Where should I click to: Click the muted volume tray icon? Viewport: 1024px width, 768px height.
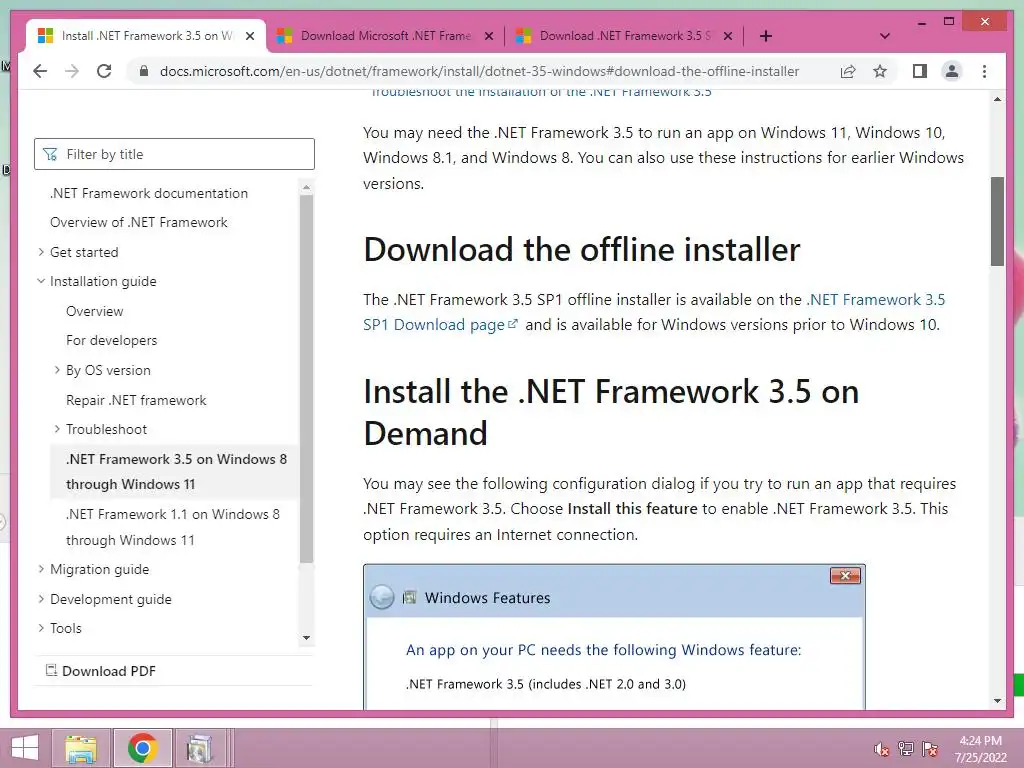(882, 749)
